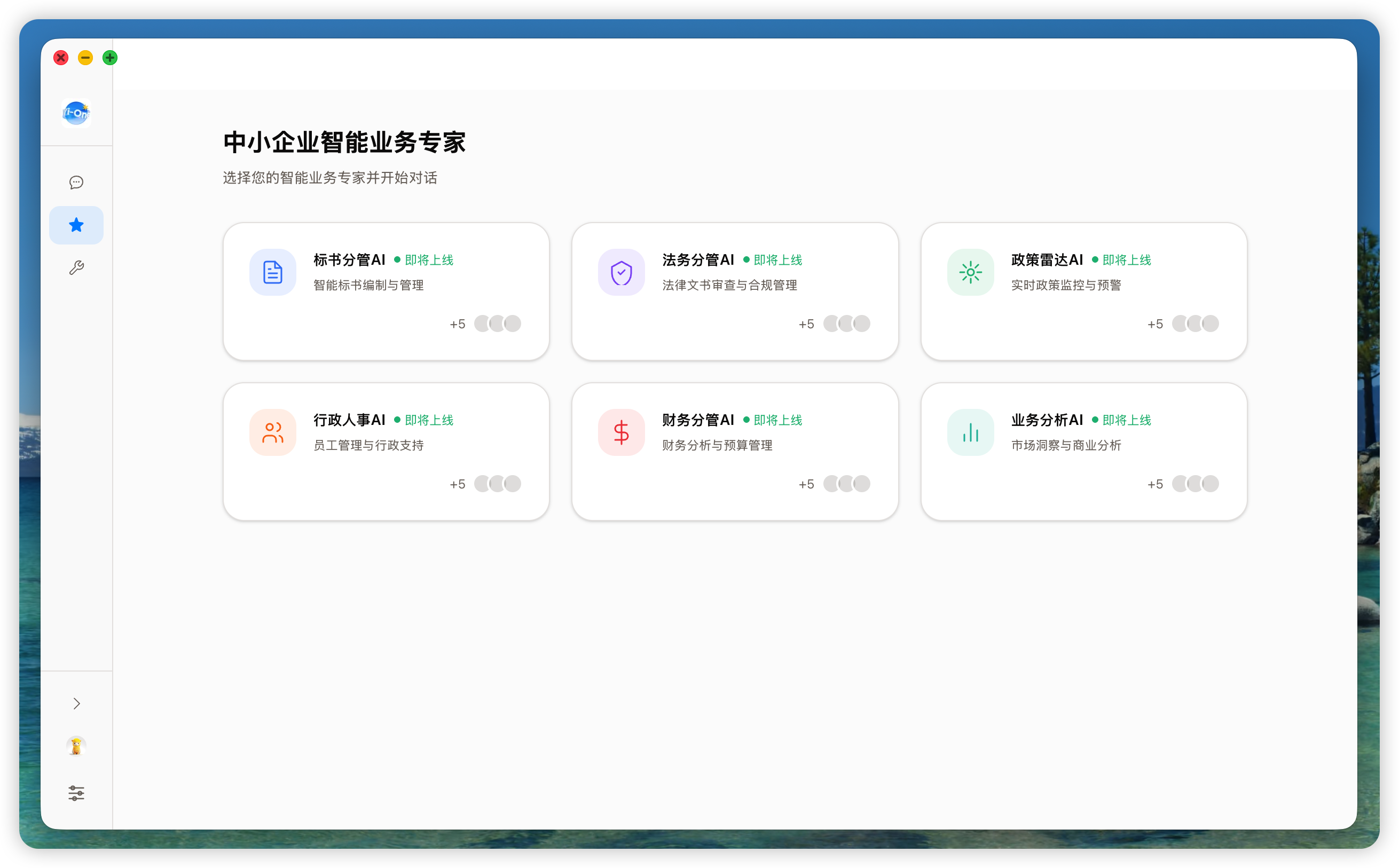
Task: Click 即将上线 status on 法务分管AI card
Action: pos(773,260)
